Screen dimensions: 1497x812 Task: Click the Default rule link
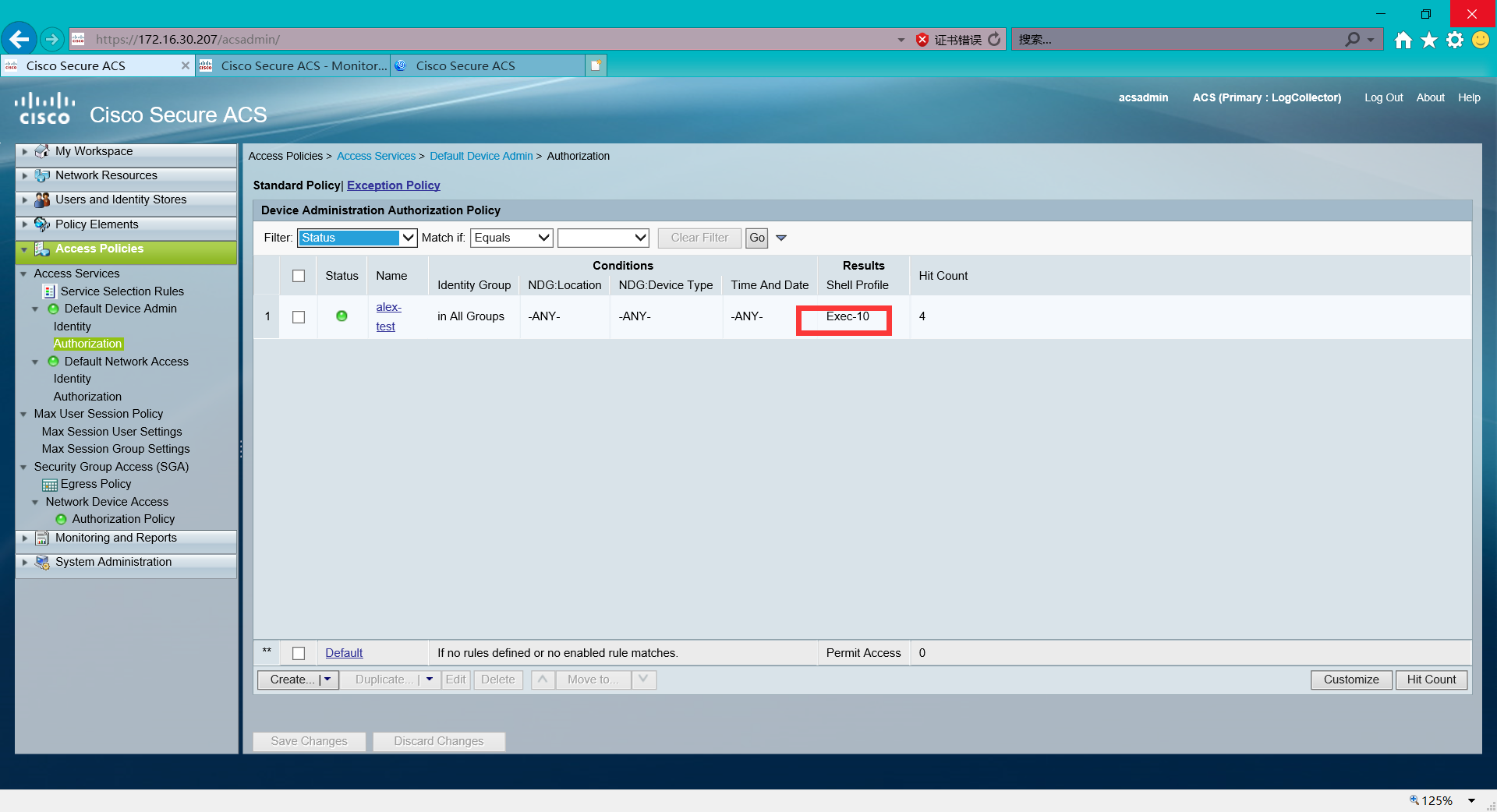[x=344, y=653]
